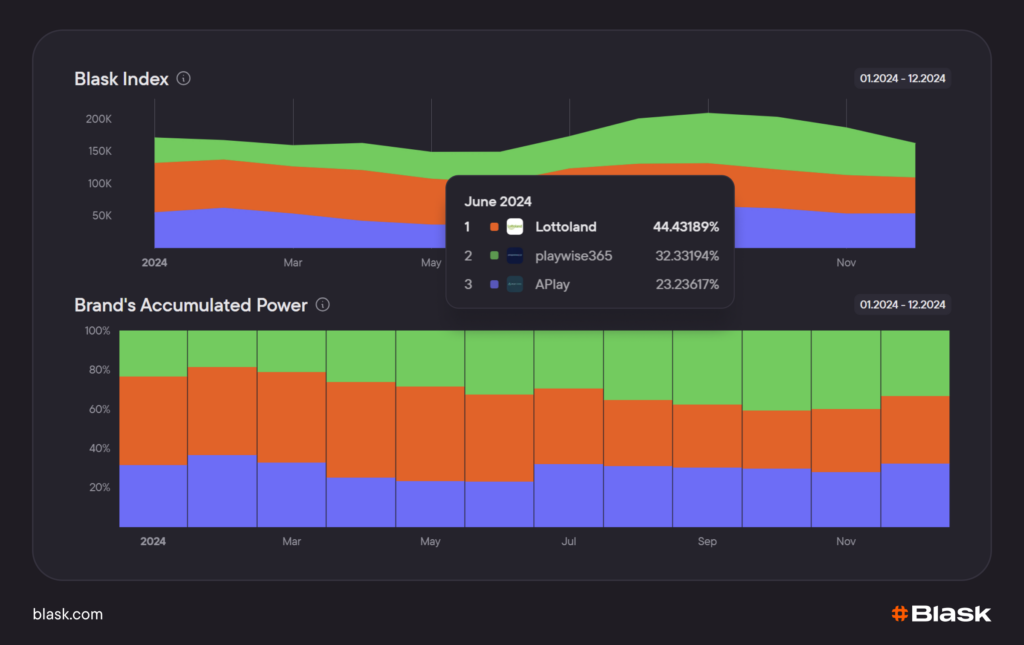The height and width of the screenshot is (645, 1024).
Task: Click the Lottoland logo icon in the tooltip
Action: point(515,227)
